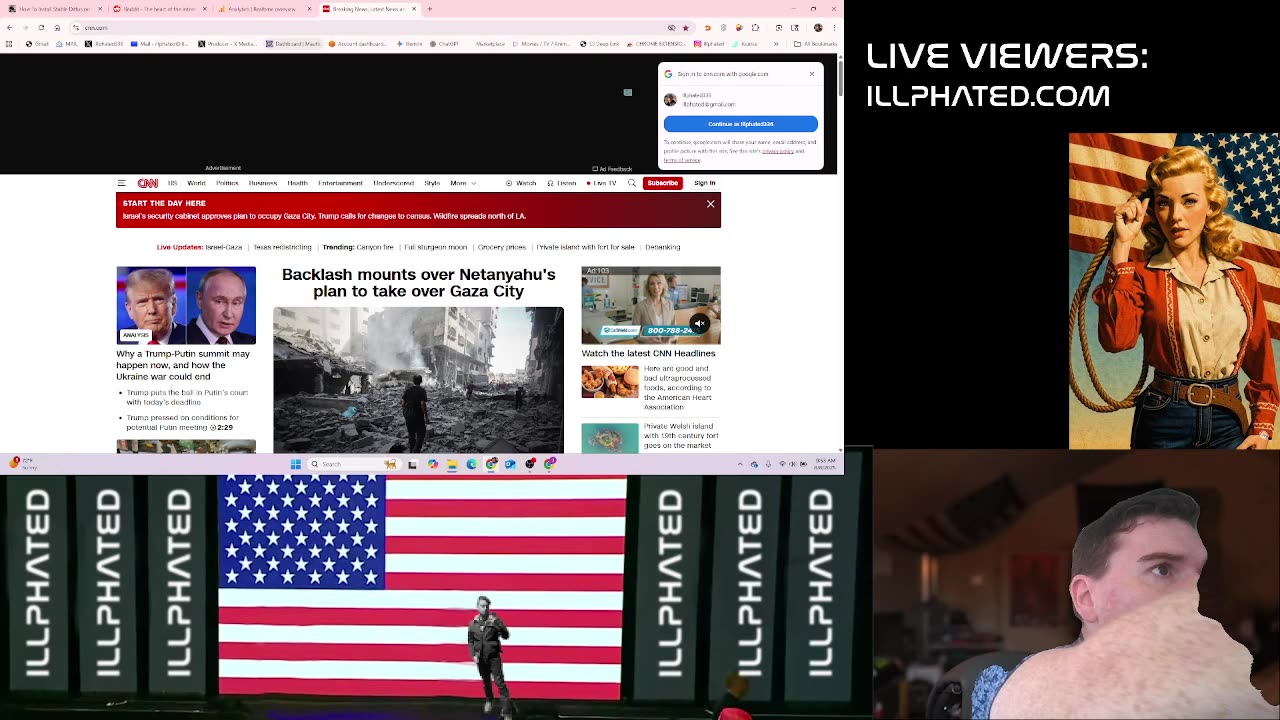Image resolution: width=1280 pixels, height=720 pixels.
Task: Open Why a Trump-Putin summit may happen article
Action: pyautogui.click(x=184, y=365)
